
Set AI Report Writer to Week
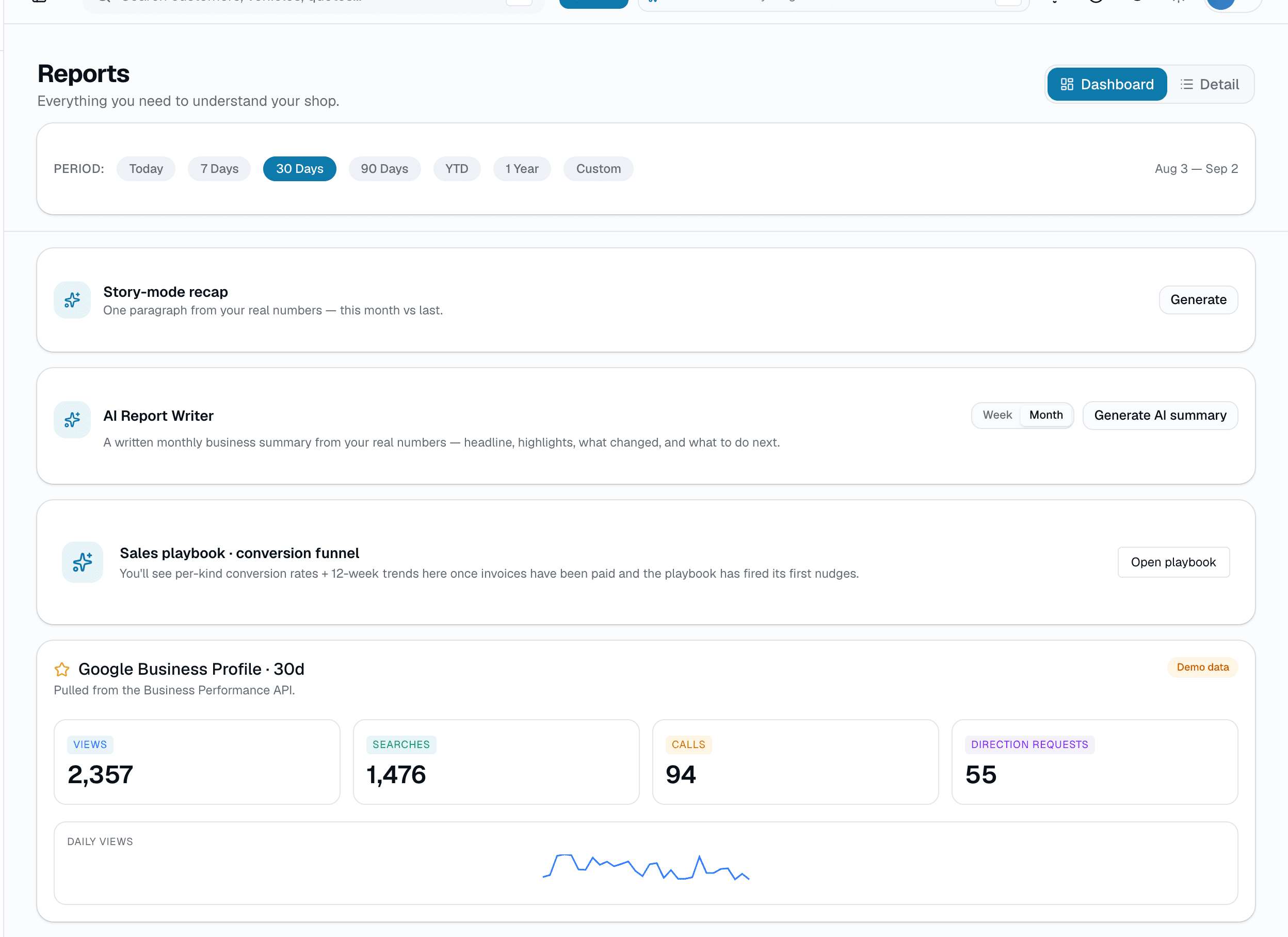[997, 416]
